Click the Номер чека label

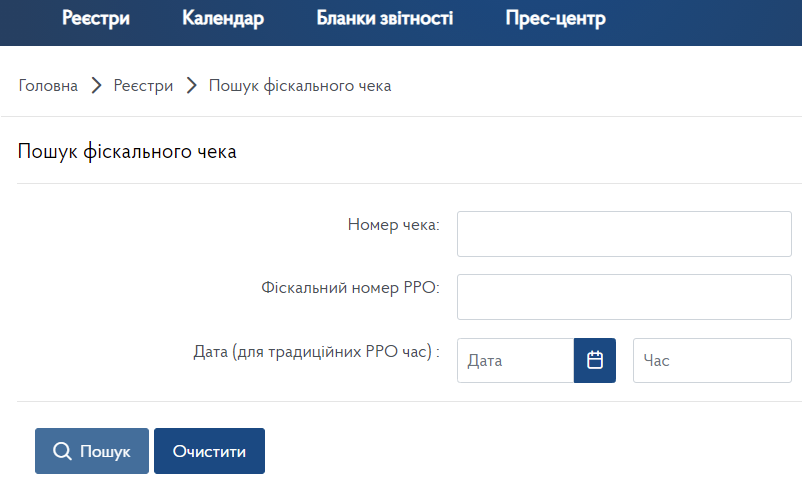coord(393,225)
